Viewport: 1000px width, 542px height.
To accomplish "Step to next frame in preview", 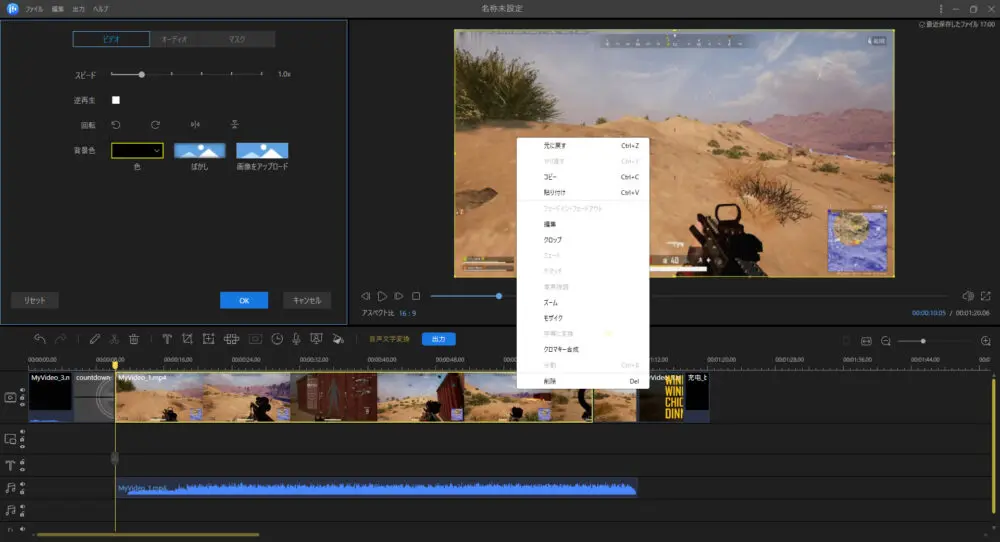I will point(399,296).
